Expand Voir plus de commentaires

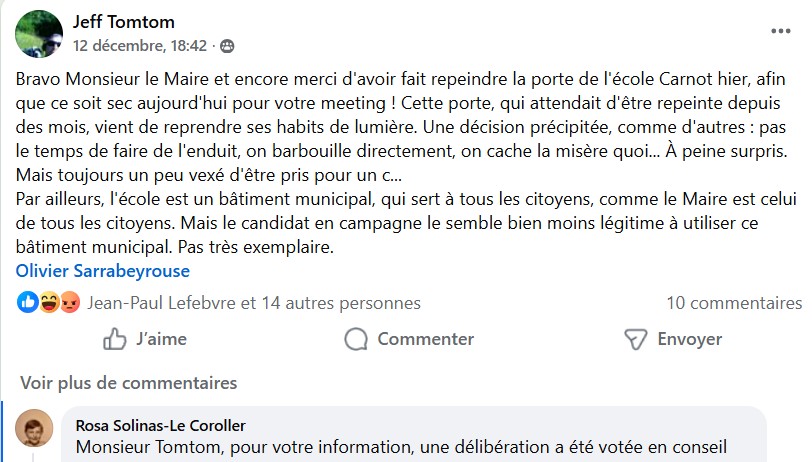click(x=129, y=383)
